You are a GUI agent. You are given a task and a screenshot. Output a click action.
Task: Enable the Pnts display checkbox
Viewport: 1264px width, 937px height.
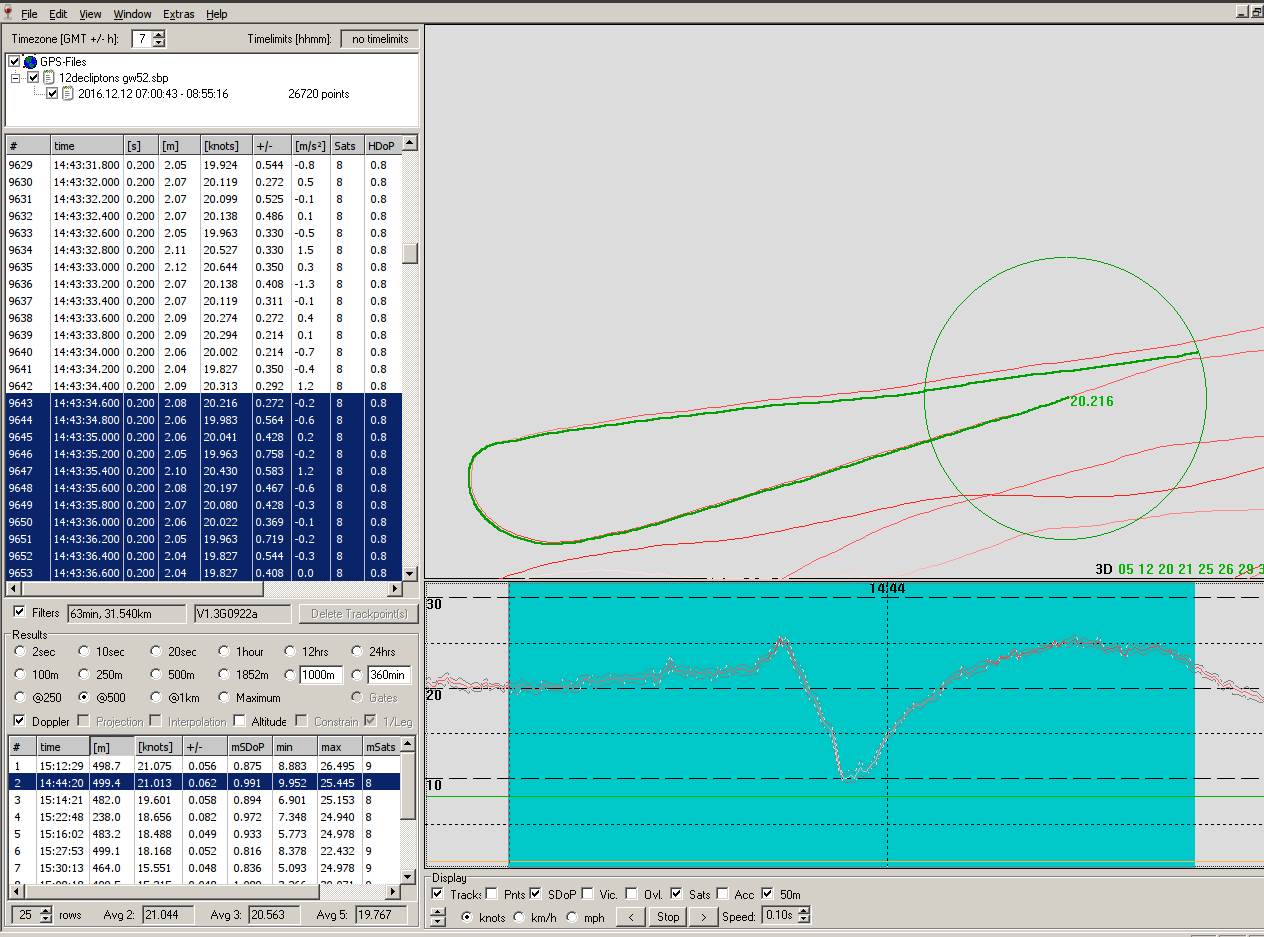(492, 894)
